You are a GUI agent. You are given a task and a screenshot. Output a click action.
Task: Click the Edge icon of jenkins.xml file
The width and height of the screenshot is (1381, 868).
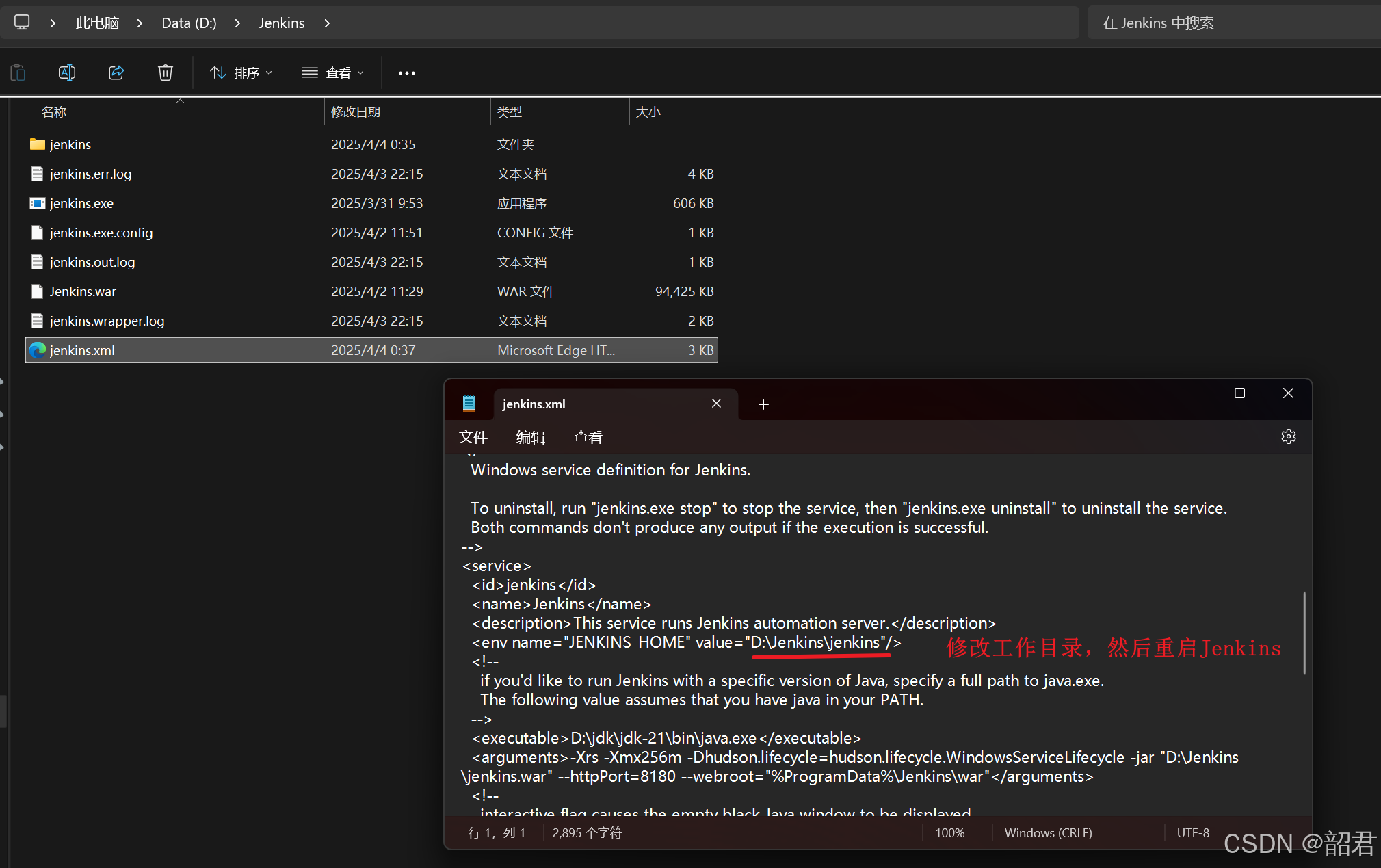[x=38, y=350]
